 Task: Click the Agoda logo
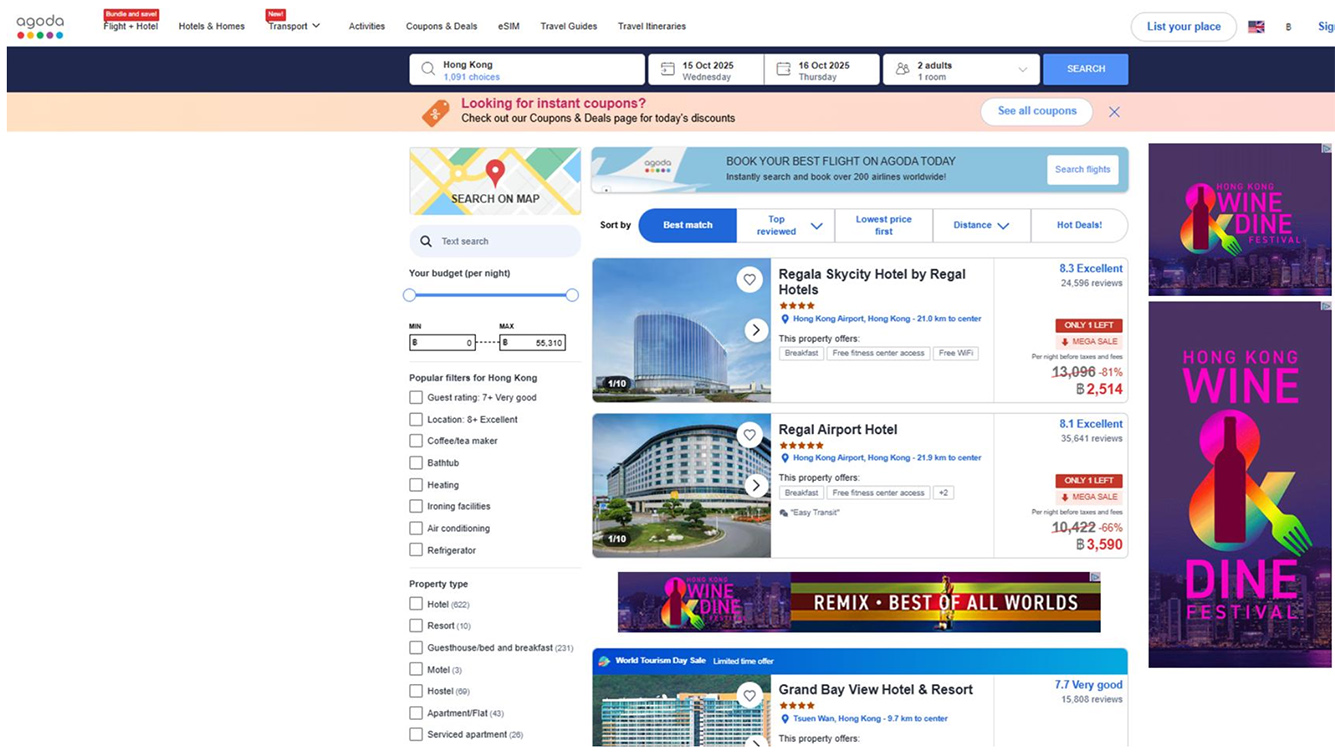40,26
